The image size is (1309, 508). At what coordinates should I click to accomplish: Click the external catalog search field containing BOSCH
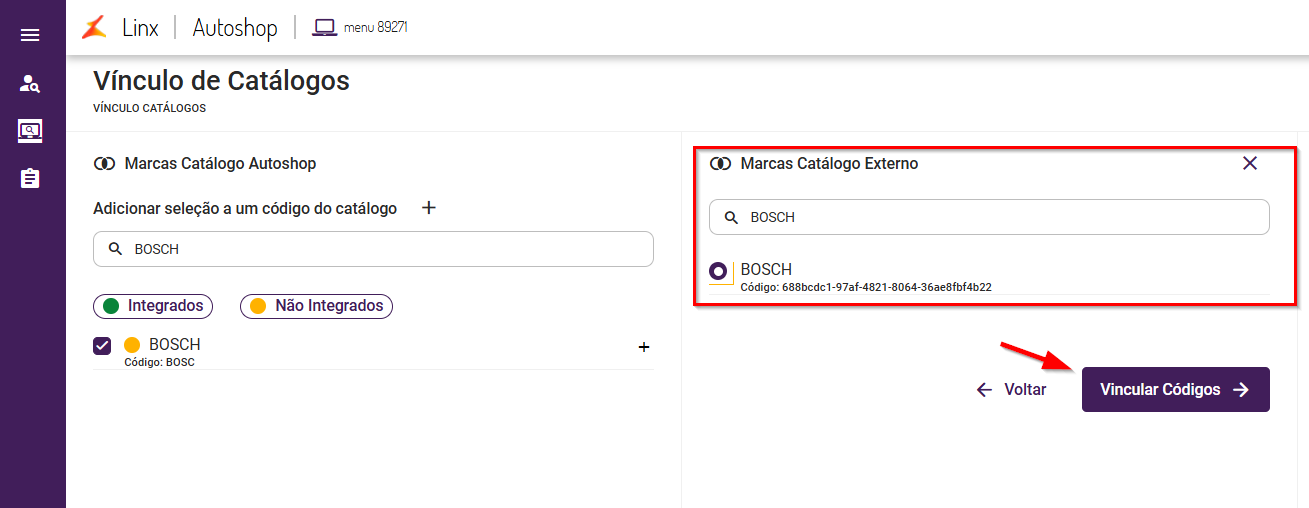[x=989, y=217]
